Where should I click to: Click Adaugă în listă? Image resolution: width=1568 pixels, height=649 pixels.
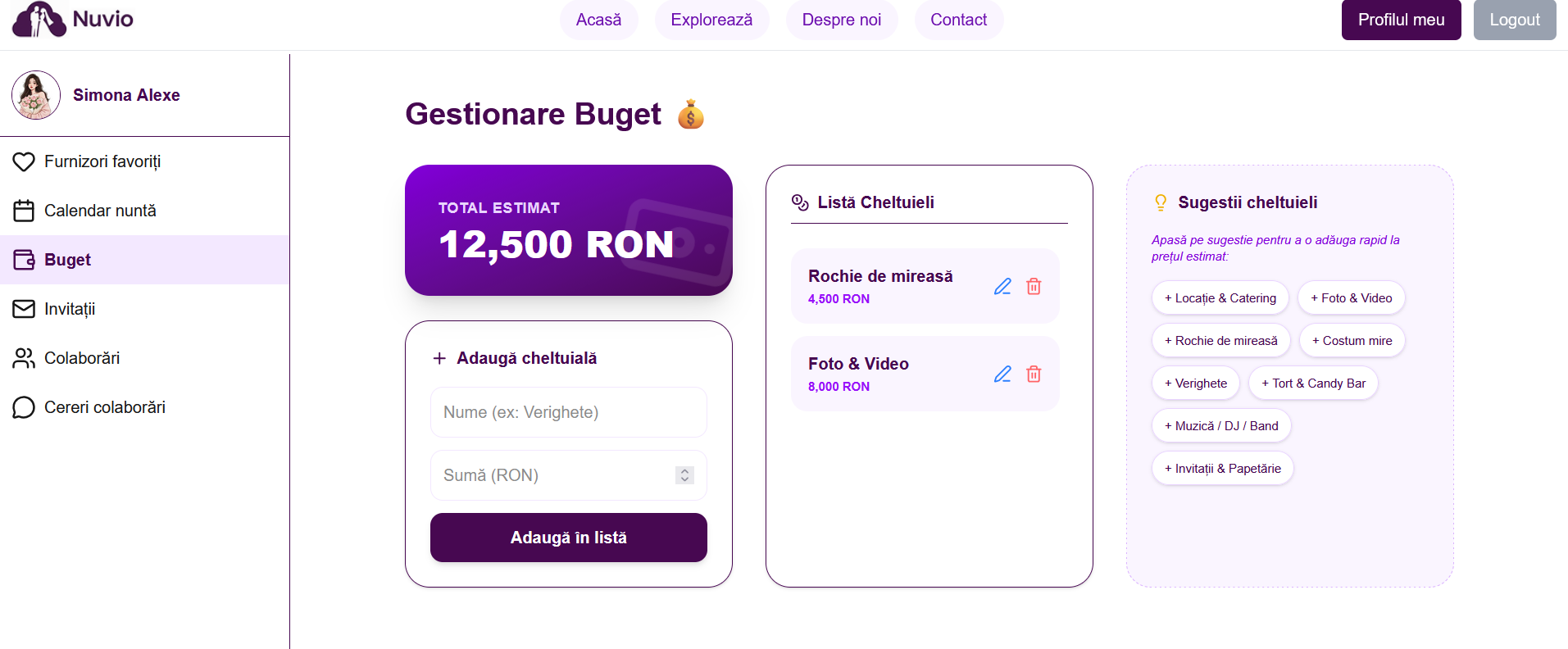[x=568, y=537]
